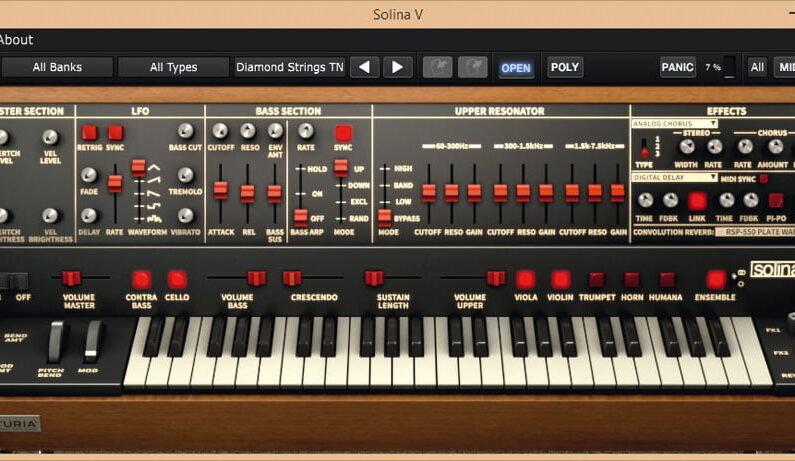Click the LFO Bass Cut knob
The width and height of the screenshot is (795, 461).
(x=186, y=131)
